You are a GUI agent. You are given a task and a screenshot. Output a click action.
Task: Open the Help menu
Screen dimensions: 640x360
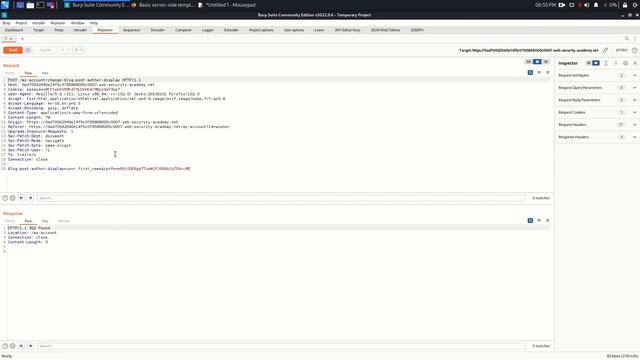coord(94,23)
